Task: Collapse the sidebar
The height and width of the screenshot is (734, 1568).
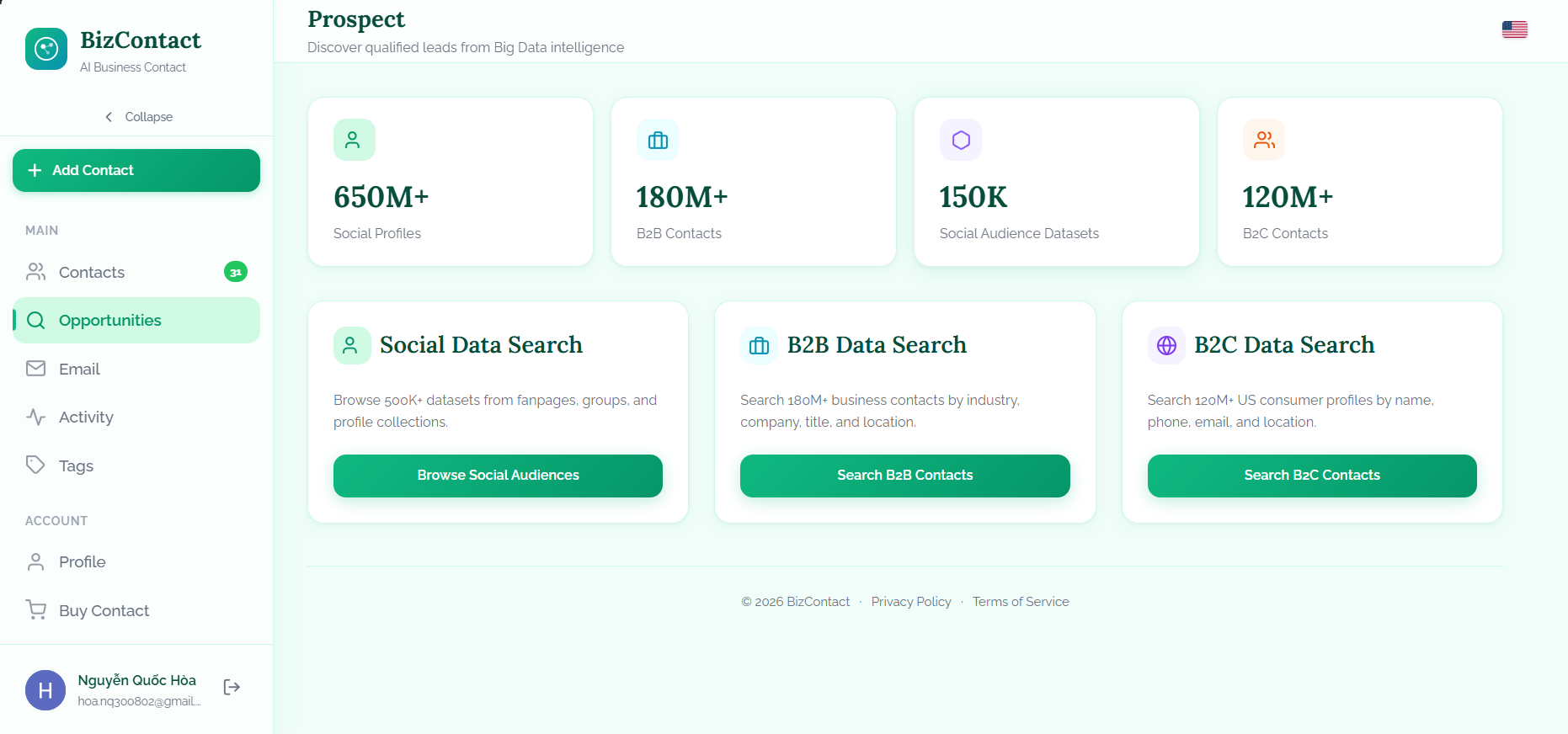Action: point(138,117)
